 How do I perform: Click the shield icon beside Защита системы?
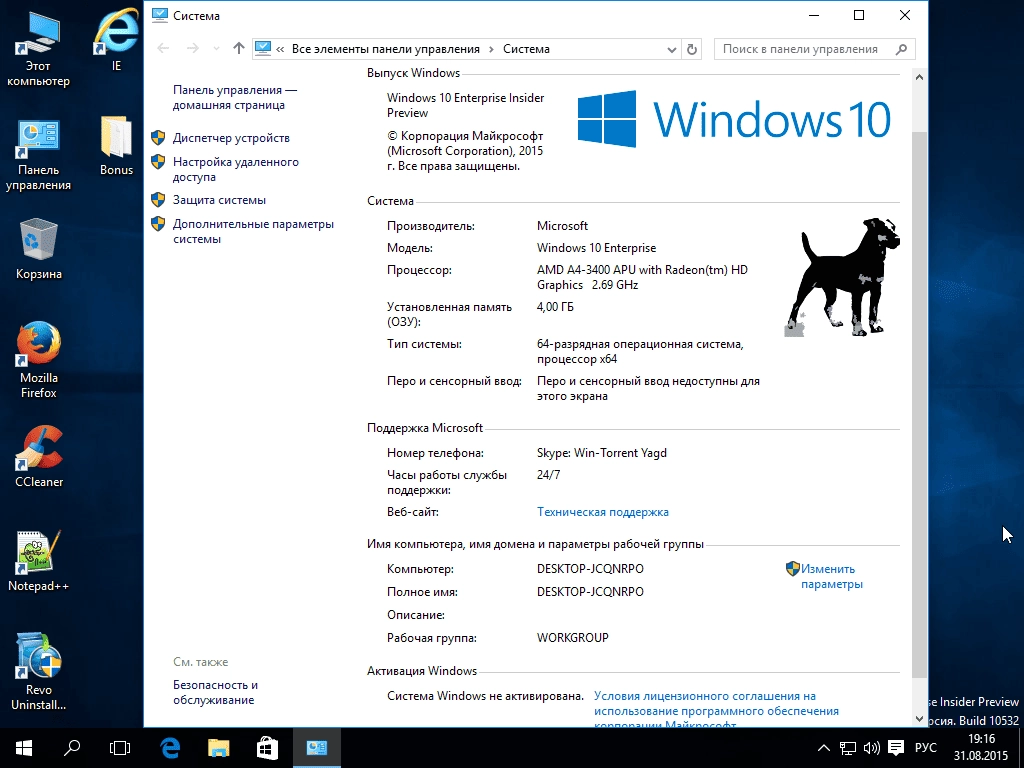pos(158,200)
